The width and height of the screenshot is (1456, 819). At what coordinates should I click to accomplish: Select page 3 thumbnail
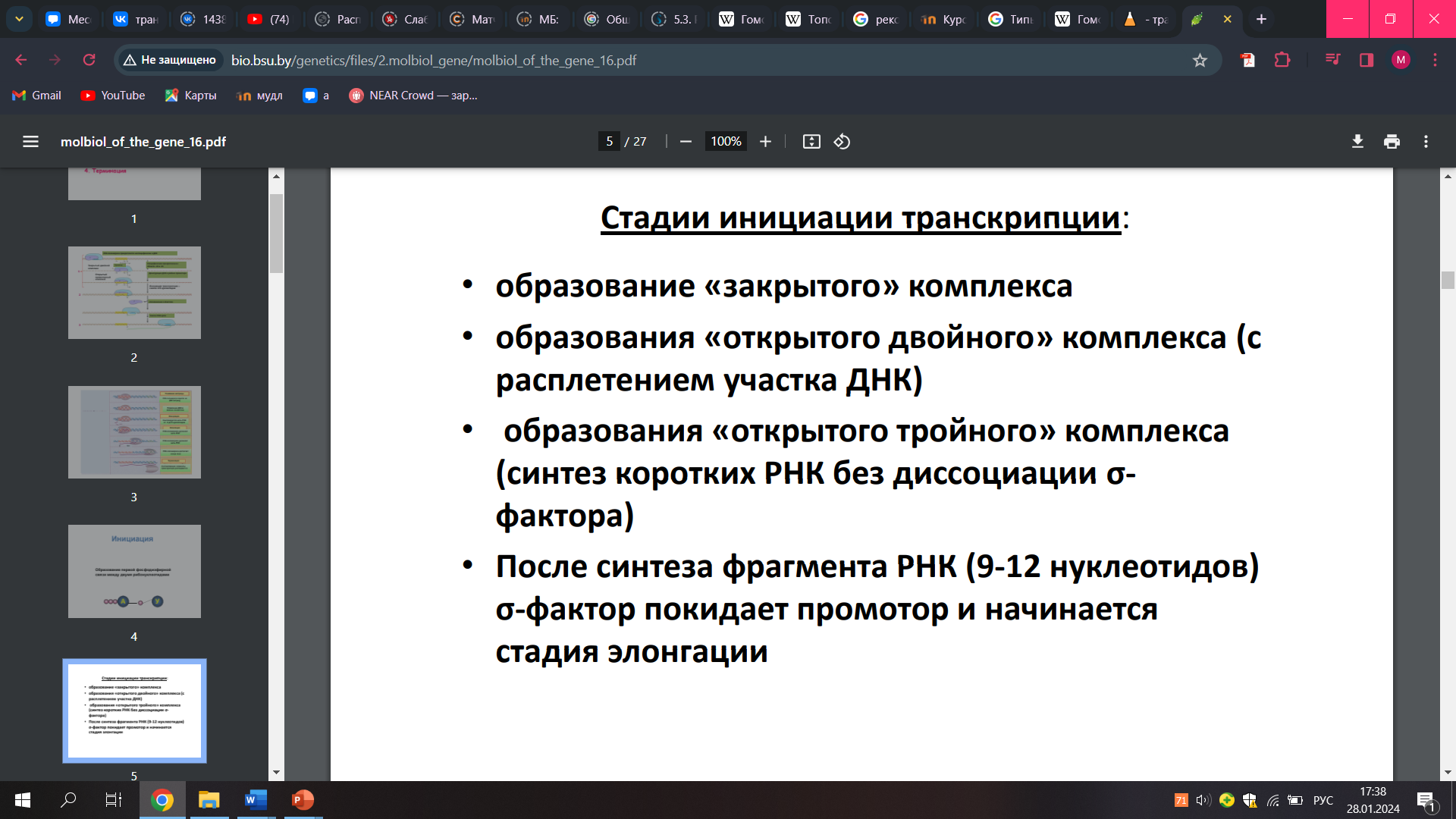coord(134,432)
